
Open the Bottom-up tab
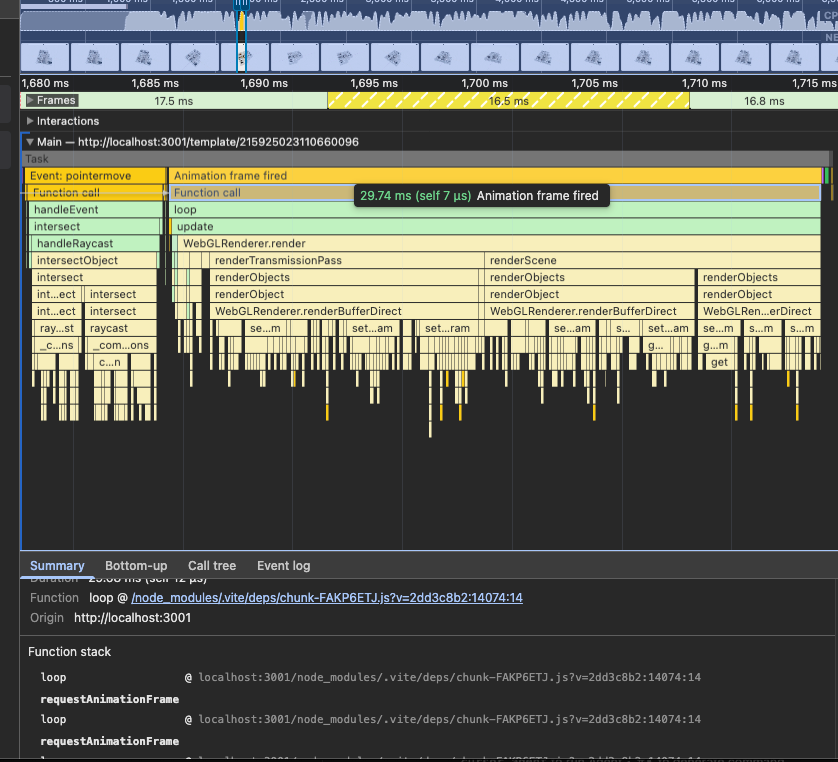pos(136,566)
